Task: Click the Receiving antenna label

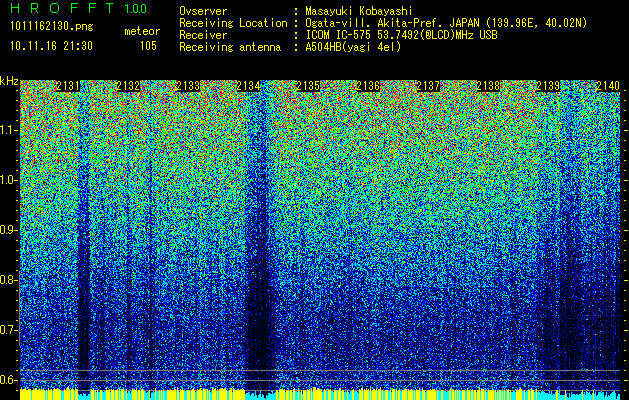Action: pyautogui.click(x=230, y=47)
